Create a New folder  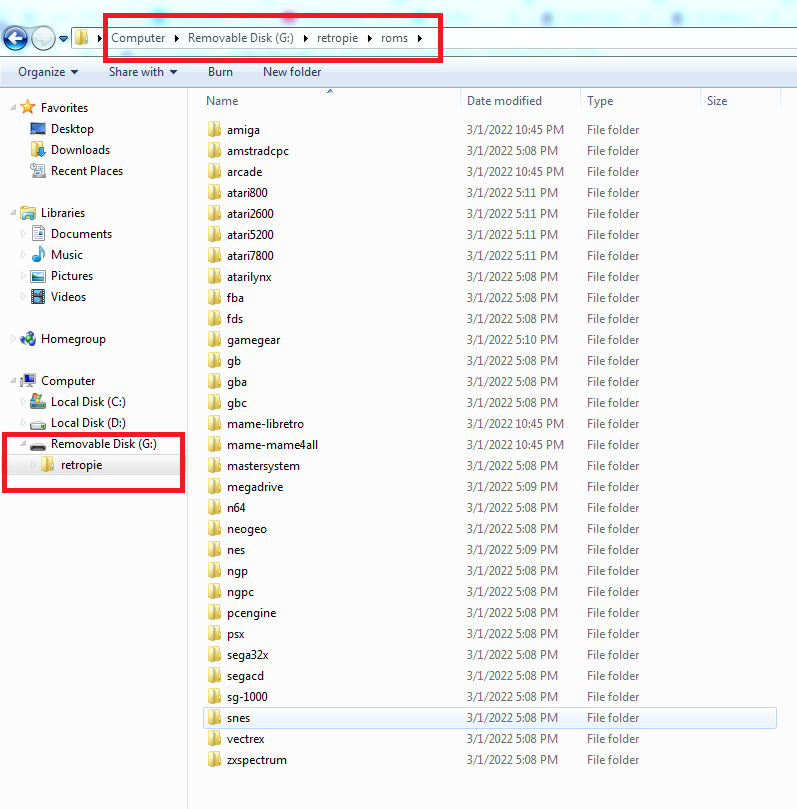[292, 72]
